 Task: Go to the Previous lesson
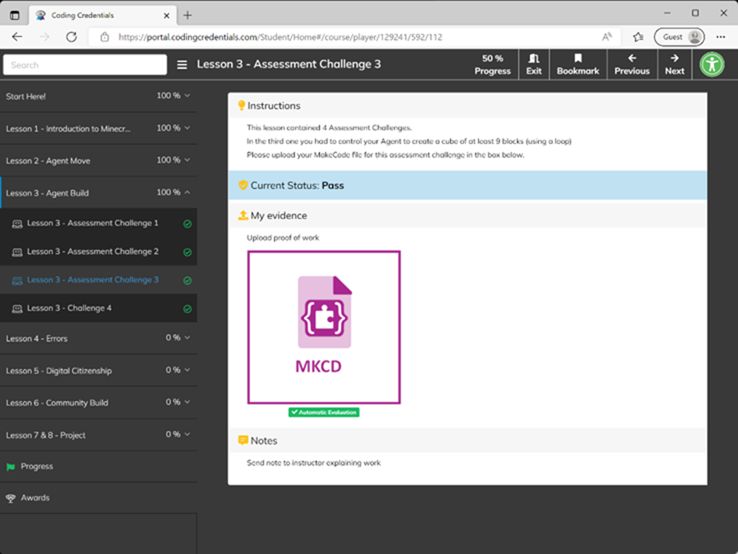tap(632, 64)
